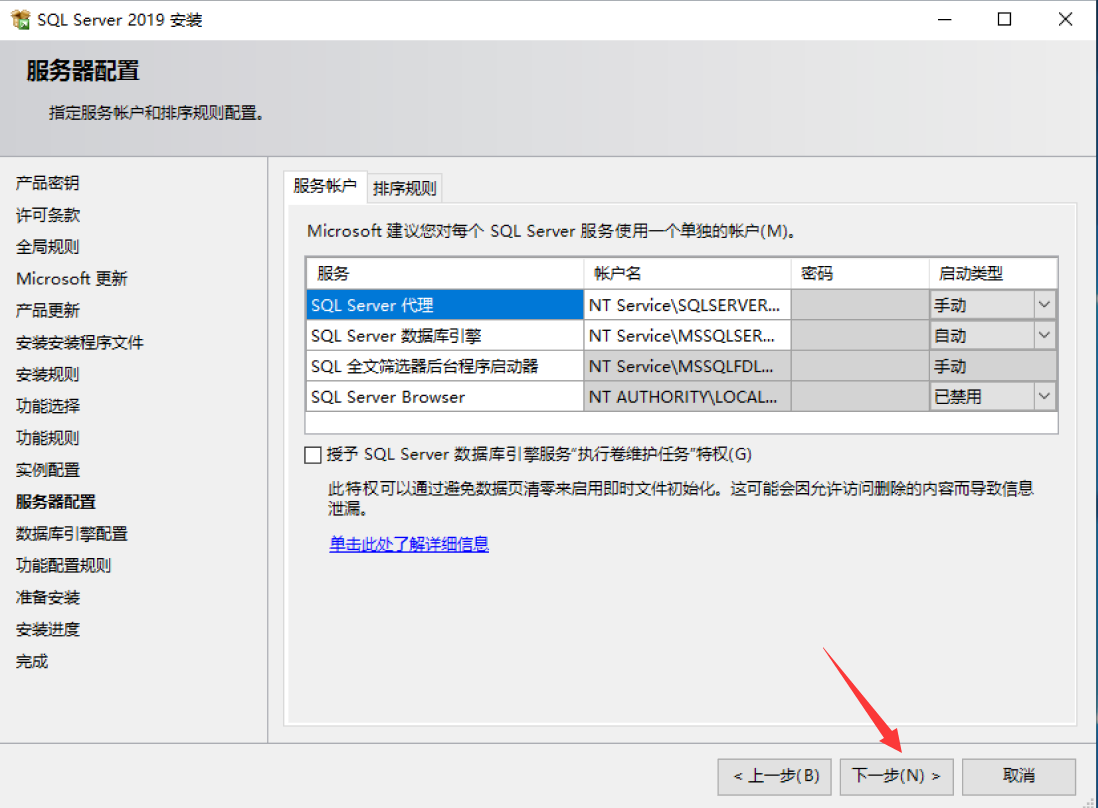Viewport: 1098px width, 808px height.
Task: Open the 单击此处了解详细信息 link
Action: pyautogui.click(x=409, y=544)
